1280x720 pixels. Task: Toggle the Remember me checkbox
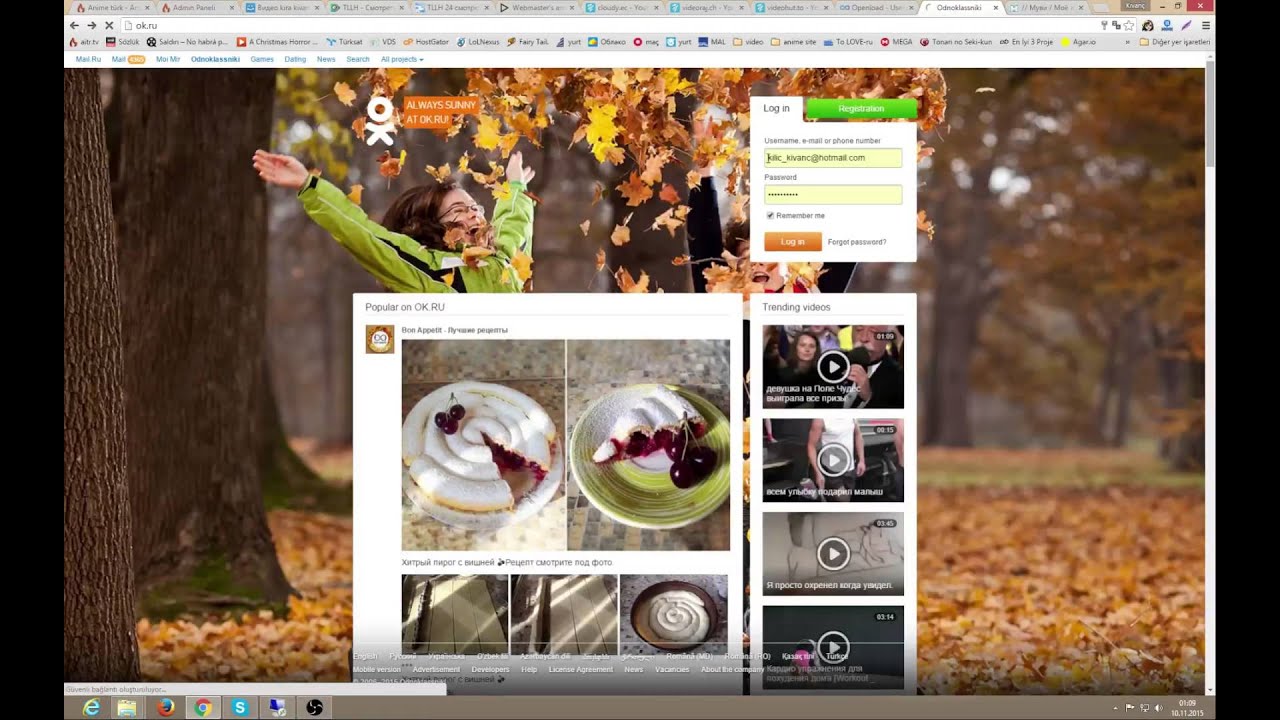(770, 215)
